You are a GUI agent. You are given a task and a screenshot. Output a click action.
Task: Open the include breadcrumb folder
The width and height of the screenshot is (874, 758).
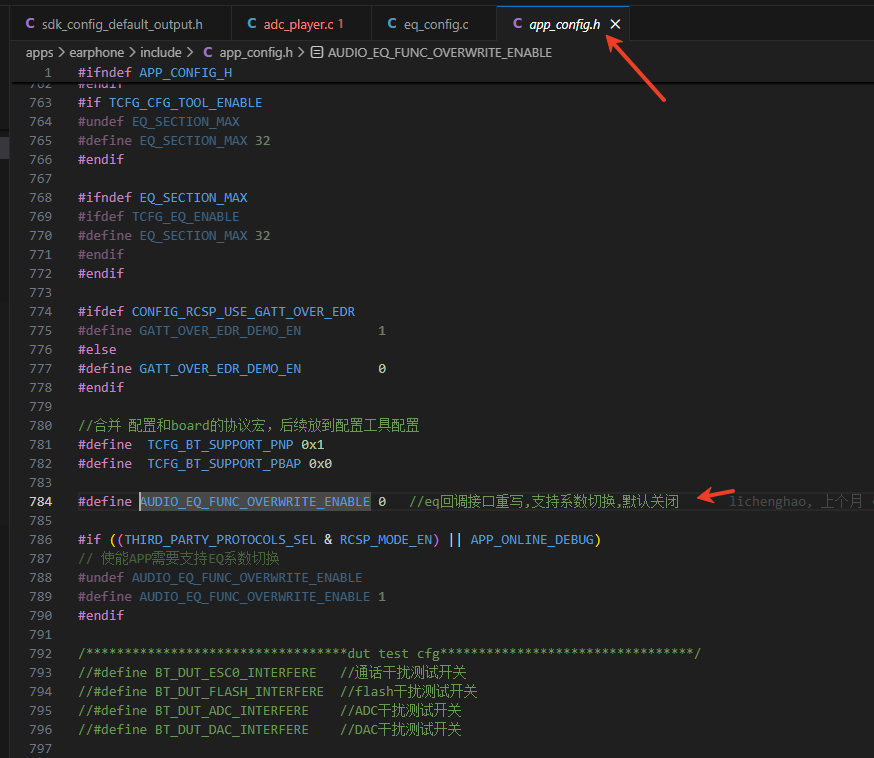tap(161, 52)
